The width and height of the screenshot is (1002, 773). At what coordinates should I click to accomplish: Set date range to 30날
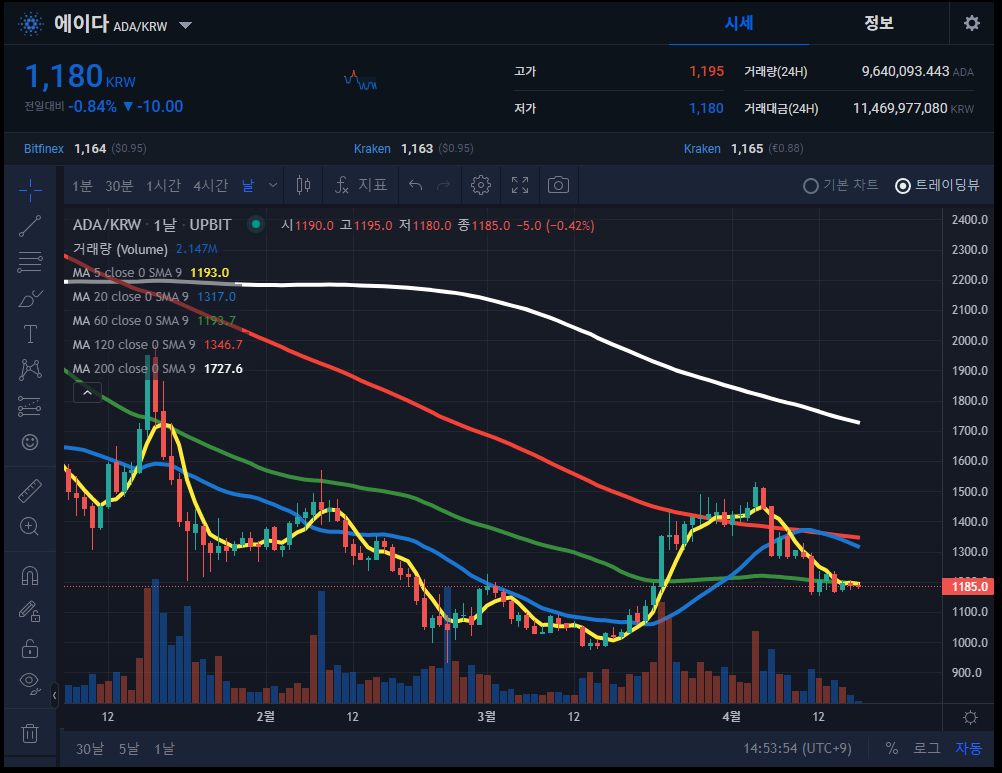(89, 749)
